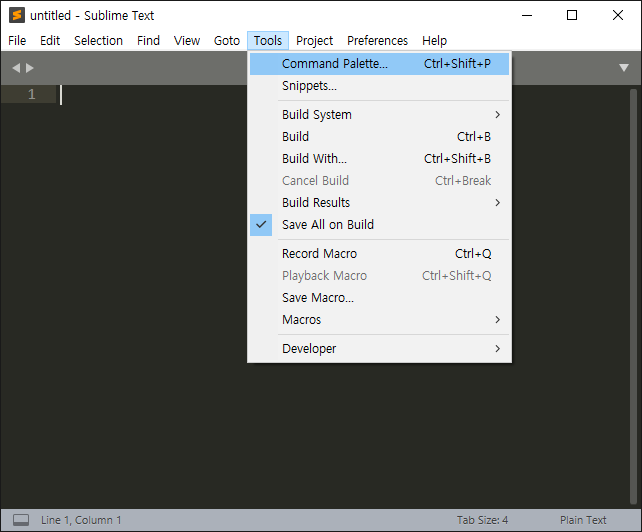Expand the Macros submenu
This screenshot has width=642, height=532.
tap(379, 320)
